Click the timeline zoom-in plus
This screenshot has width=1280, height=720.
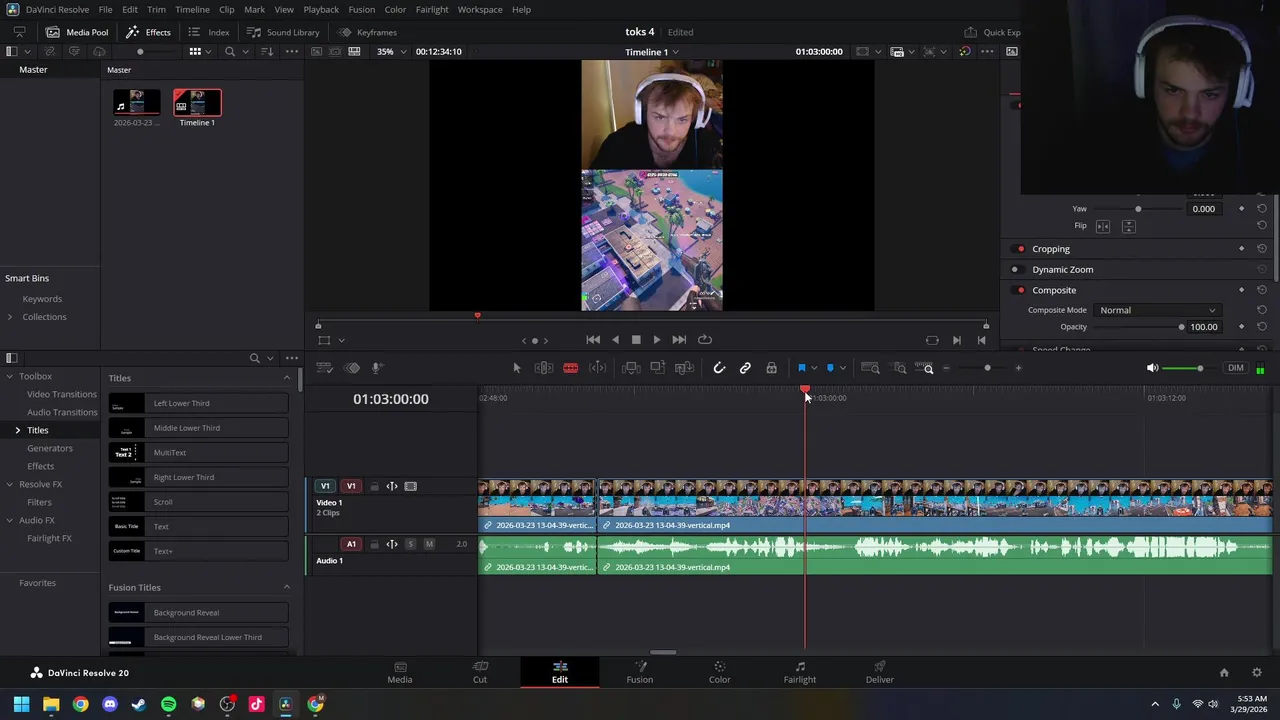(x=1018, y=368)
